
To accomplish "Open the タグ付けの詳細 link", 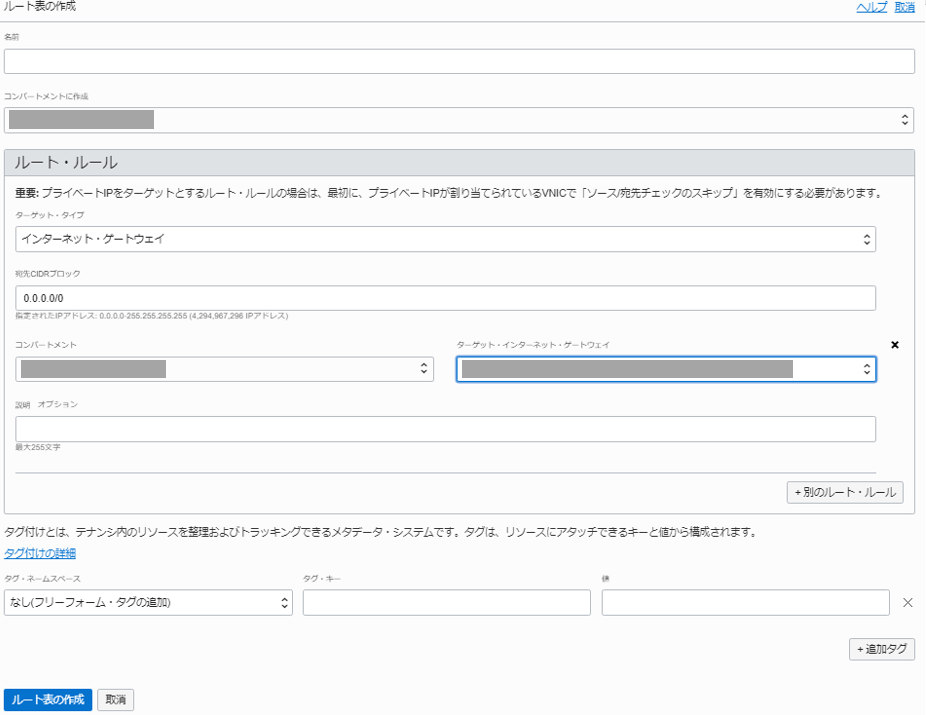I will [40, 553].
